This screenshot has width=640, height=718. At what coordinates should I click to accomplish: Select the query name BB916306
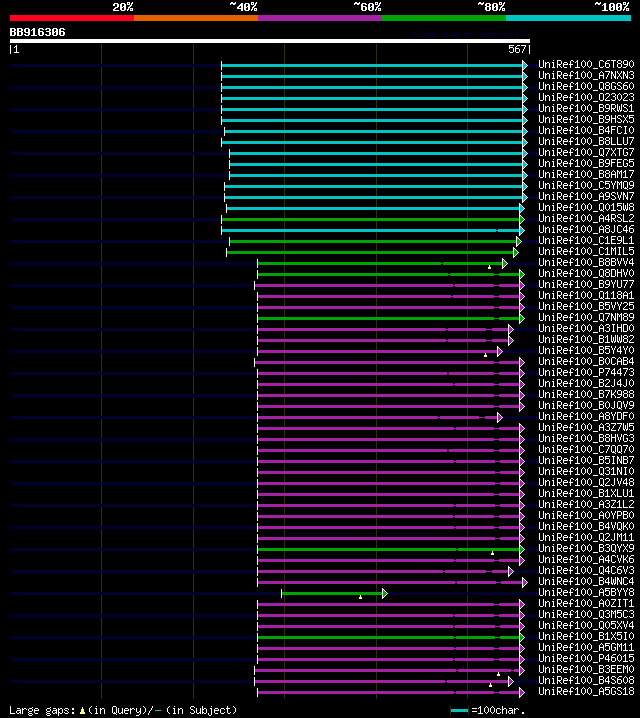[38, 32]
